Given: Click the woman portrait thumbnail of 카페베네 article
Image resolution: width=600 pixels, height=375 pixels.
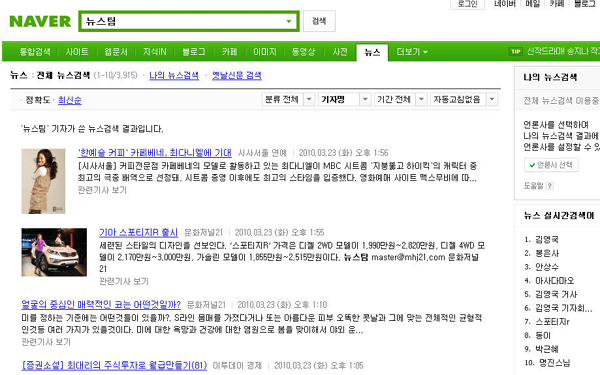Looking at the screenshot, I should 43,181.
